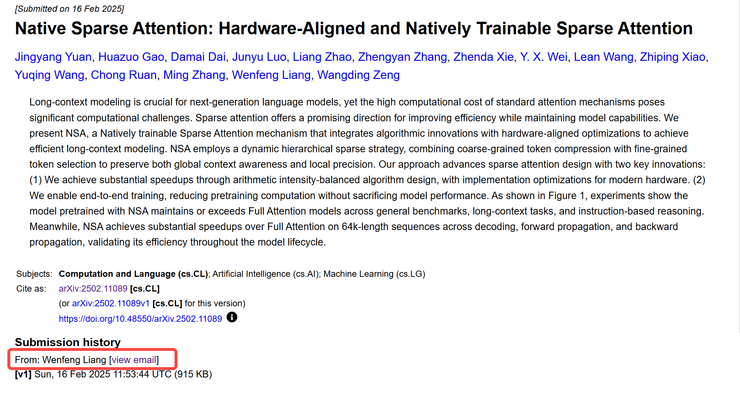The height and width of the screenshot is (404, 740).
Task: Open author link Ming Zhang
Action: click(194, 75)
